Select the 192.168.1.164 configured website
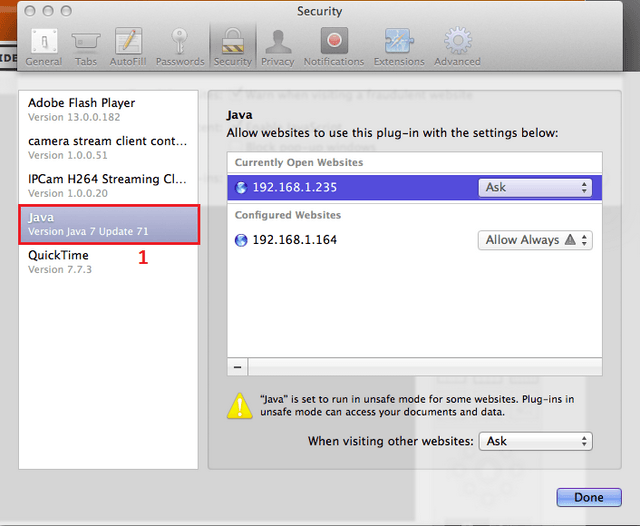This screenshot has width=640, height=526. (x=414, y=240)
